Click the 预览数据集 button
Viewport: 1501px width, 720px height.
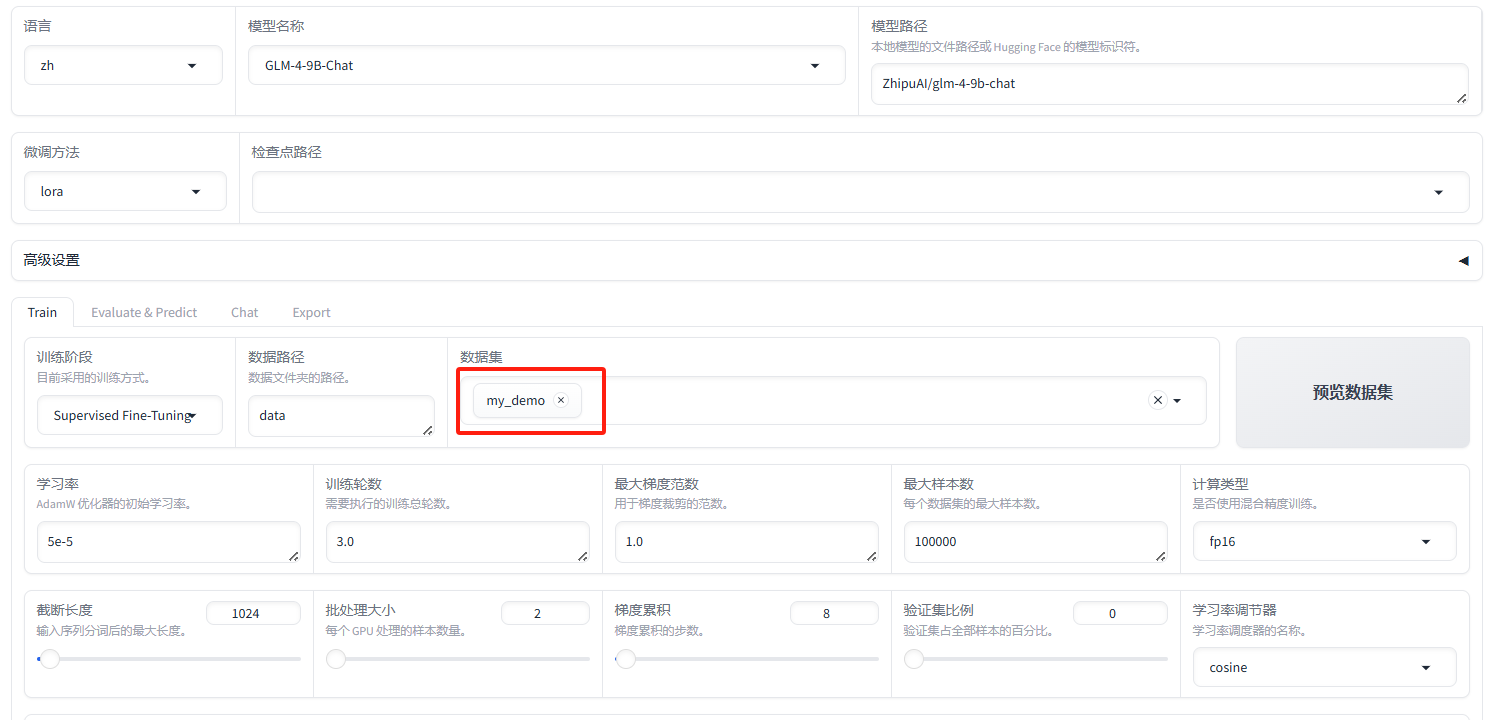coord(1352,393)
